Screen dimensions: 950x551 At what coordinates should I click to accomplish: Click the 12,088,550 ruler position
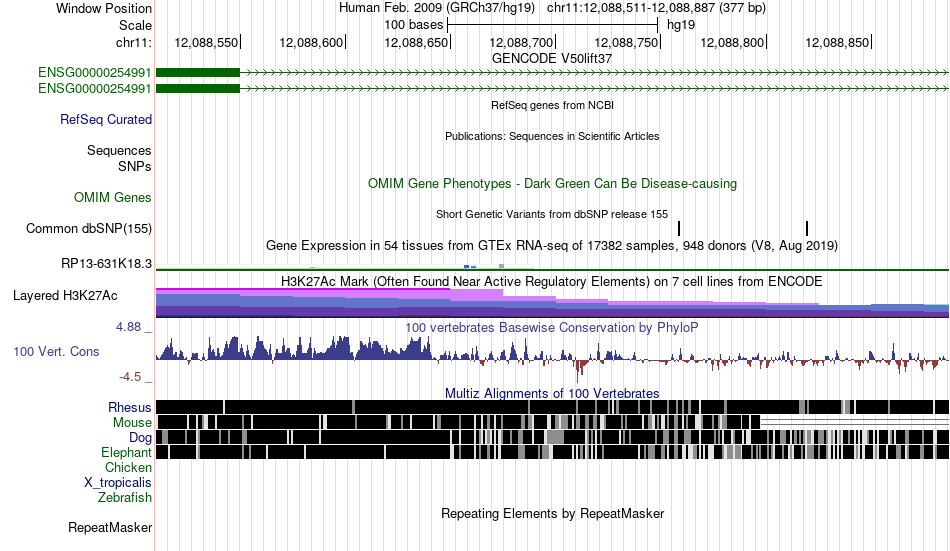click(207, 42)
